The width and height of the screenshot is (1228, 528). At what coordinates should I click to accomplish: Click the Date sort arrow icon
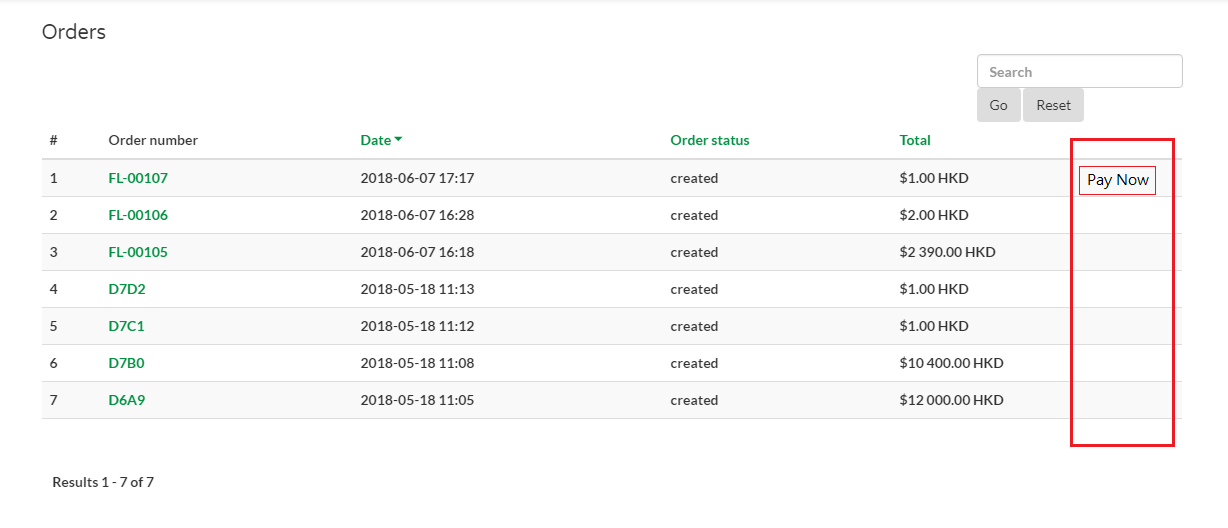pyautogui.click(x=398, y=140)
